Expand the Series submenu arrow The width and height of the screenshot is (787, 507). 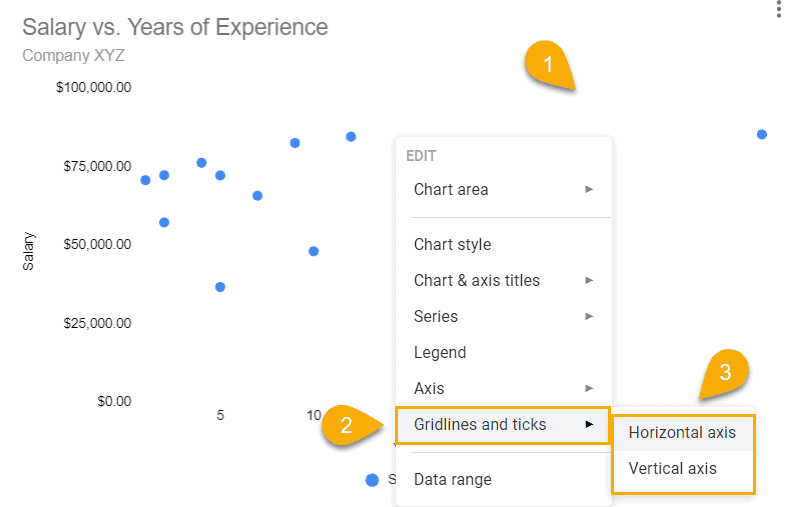click(590, 316)
